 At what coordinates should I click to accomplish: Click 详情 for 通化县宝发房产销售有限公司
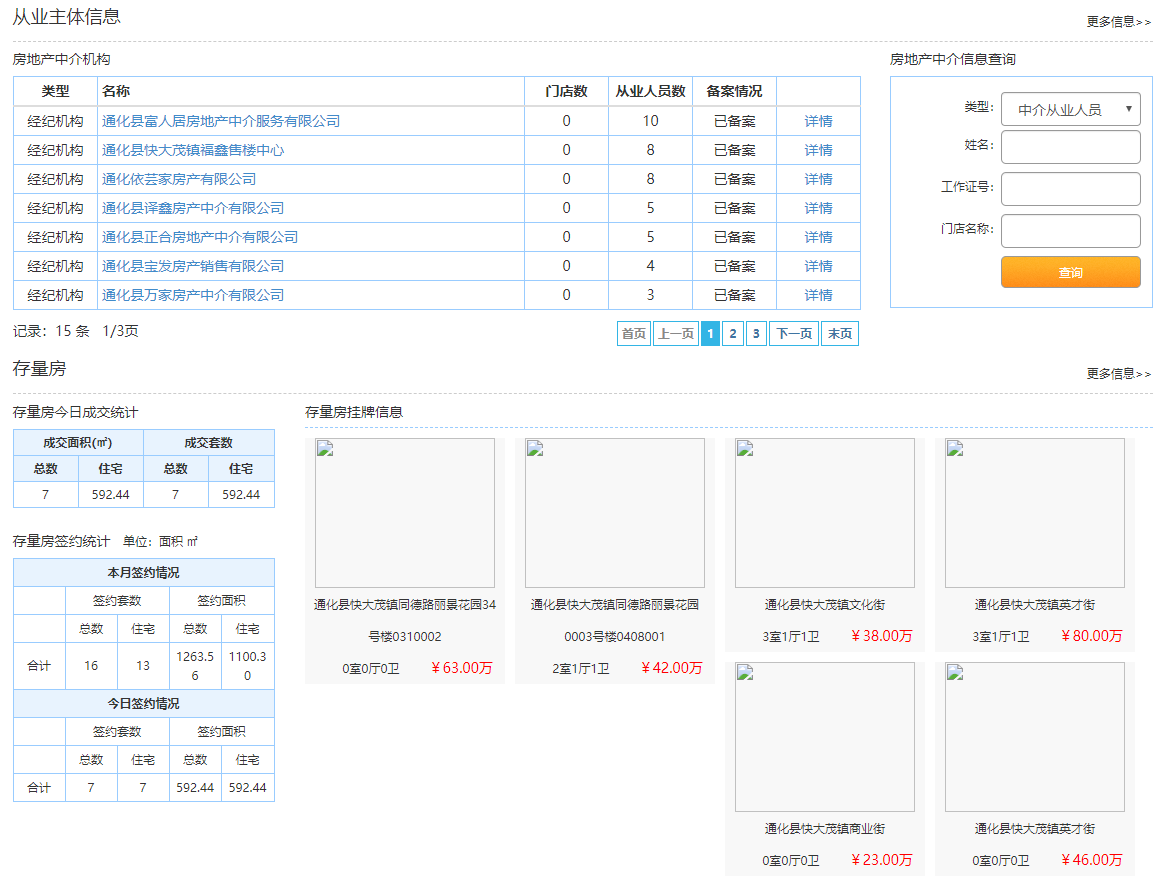(x=818, y=266)
